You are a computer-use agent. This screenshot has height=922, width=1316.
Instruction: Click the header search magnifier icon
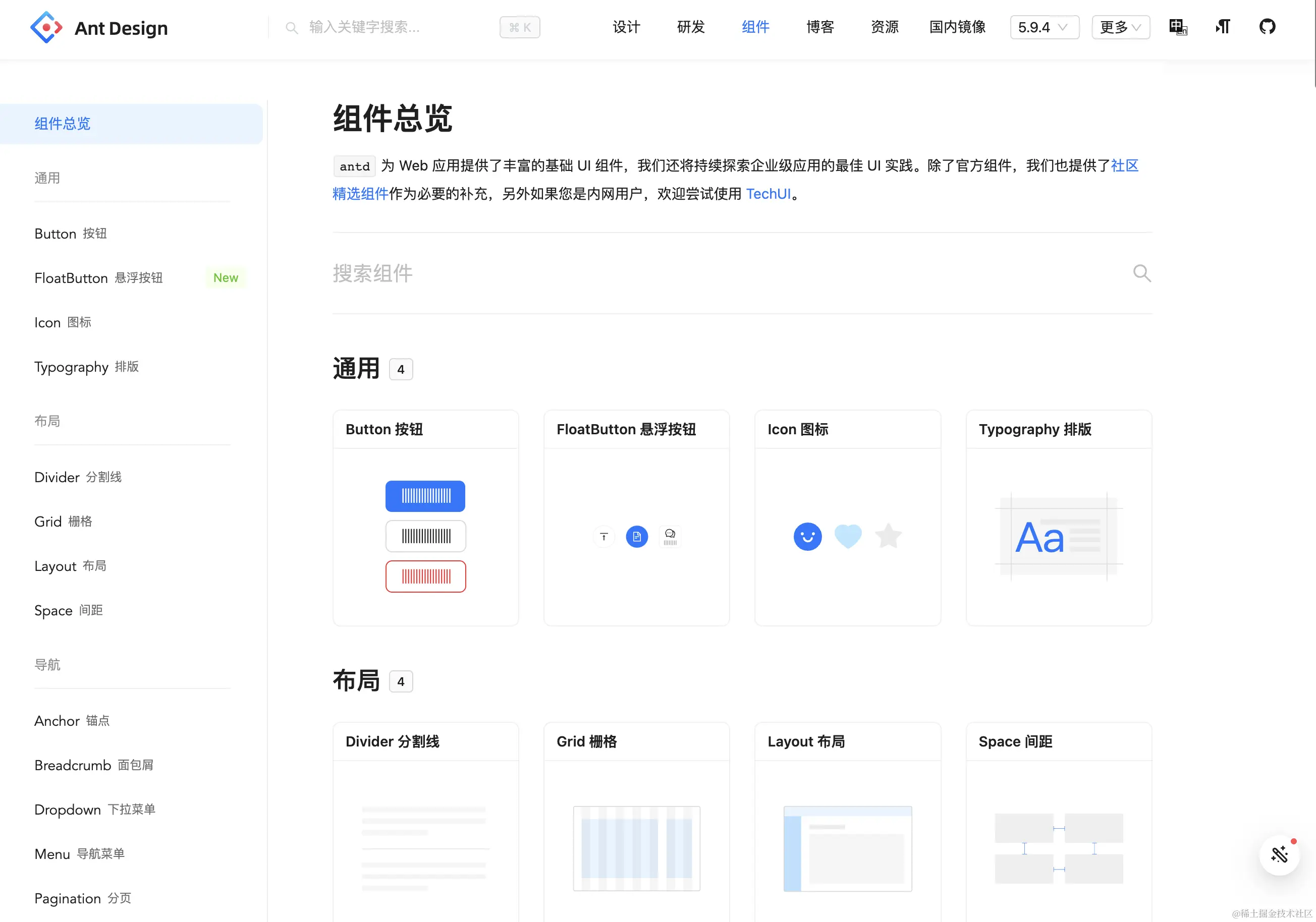coord(292,28)
